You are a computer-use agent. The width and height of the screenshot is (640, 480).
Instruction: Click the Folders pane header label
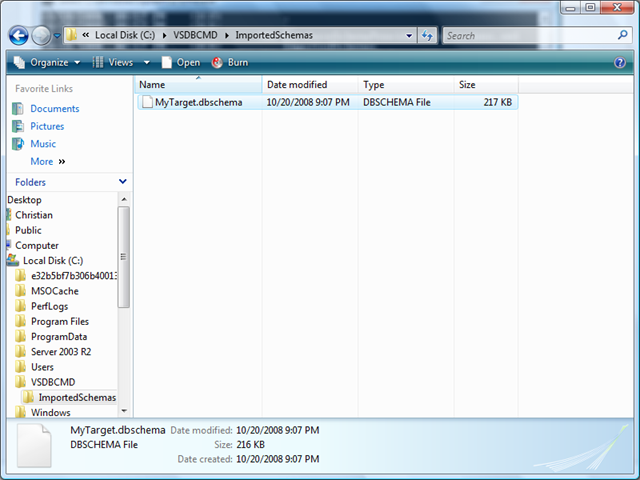[x=30, y=182]
